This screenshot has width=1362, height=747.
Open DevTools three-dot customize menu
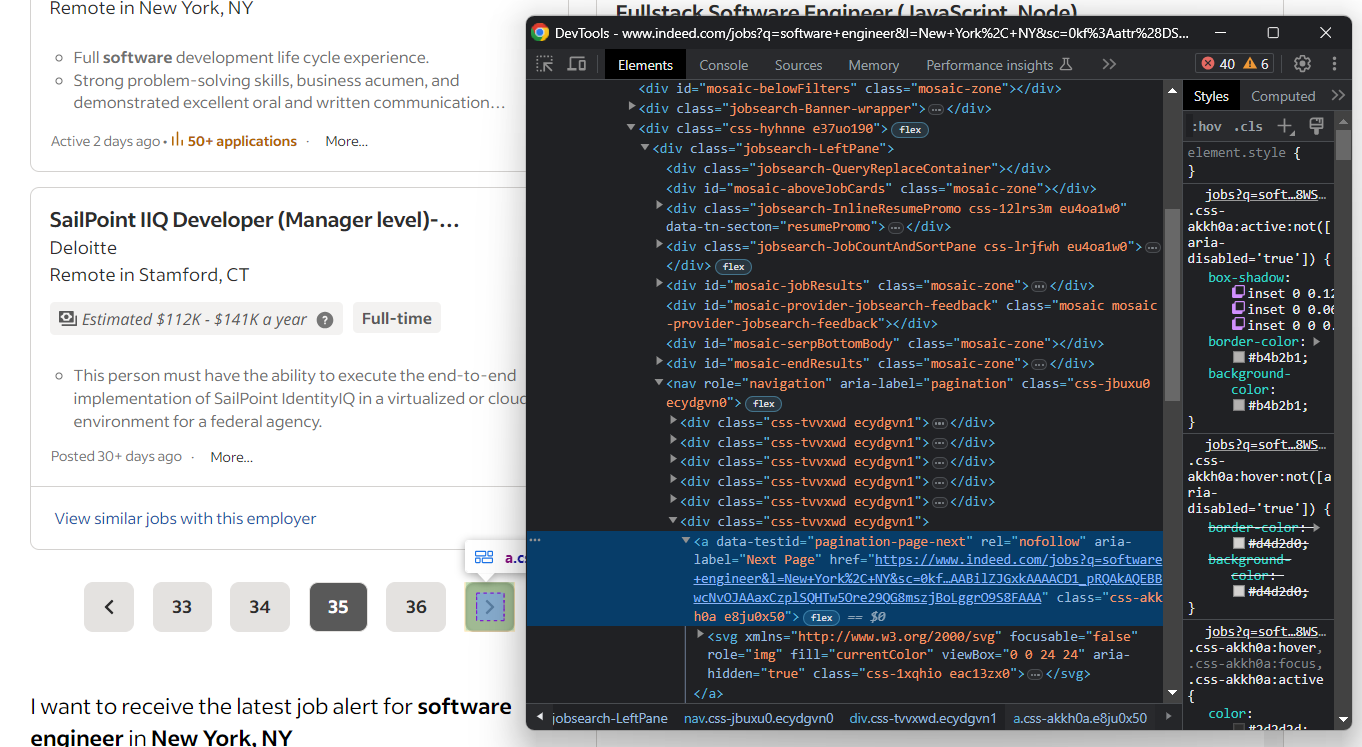click(1334, 64)
